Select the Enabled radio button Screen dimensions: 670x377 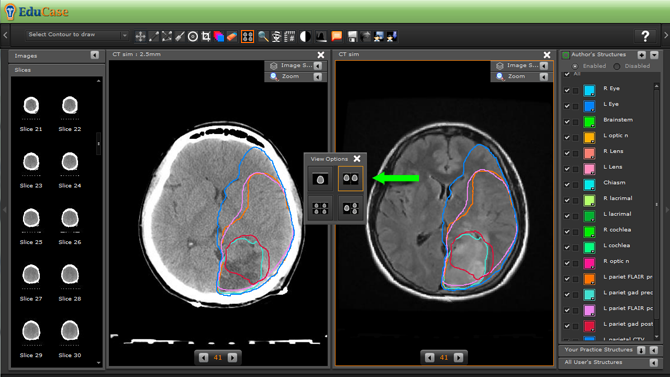[x=575, y=66]
